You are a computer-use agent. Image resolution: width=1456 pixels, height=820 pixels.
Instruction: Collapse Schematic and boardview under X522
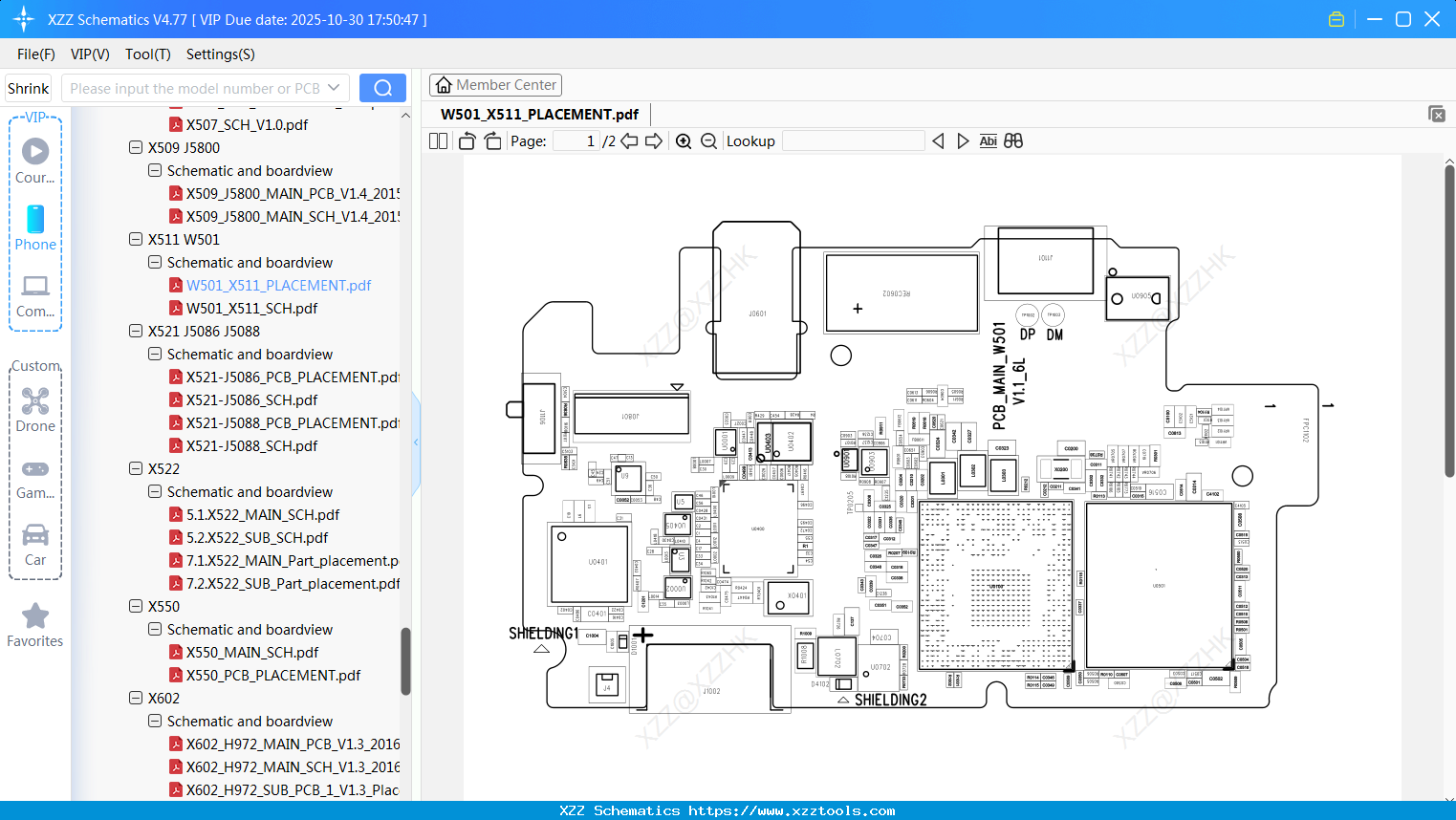tap(155, 491)
